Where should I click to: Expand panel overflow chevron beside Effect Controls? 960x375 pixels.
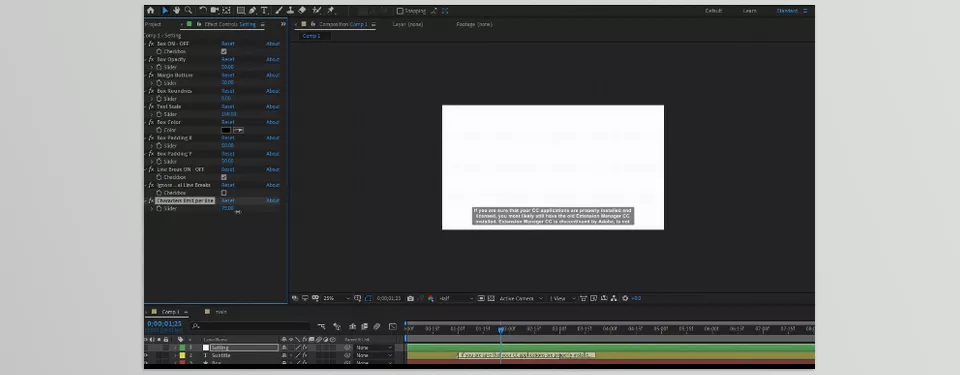(283, 24)
